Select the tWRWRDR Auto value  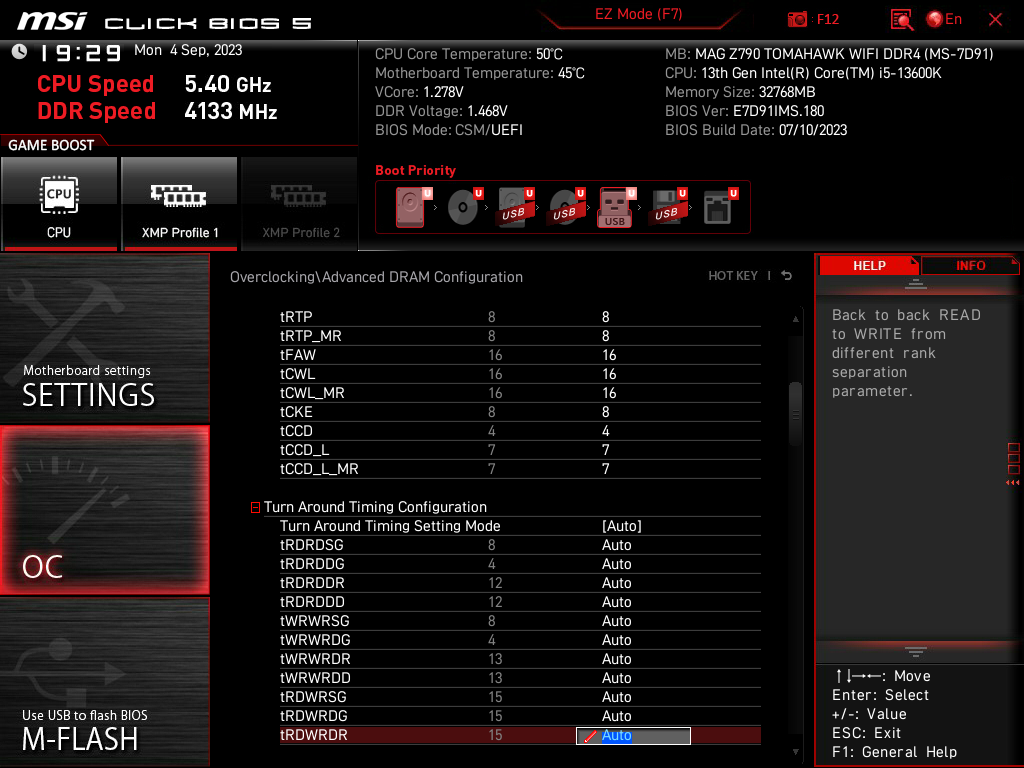pyautogui.click(x=616, y=659)
